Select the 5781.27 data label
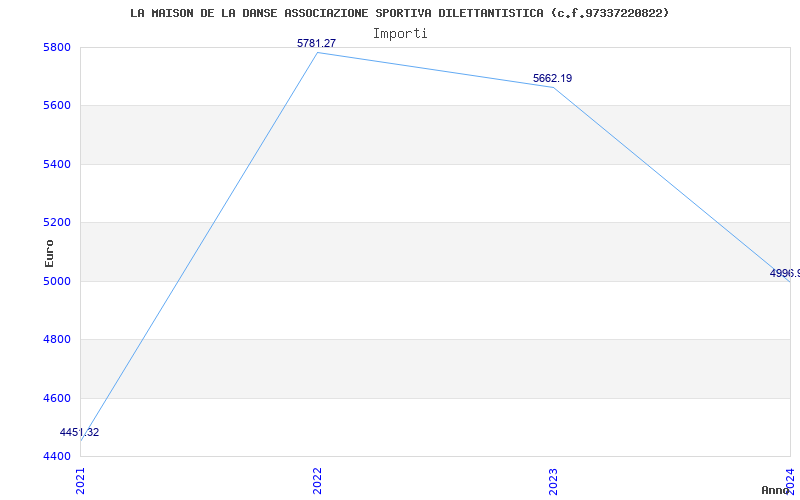 (x=316, y=43)
